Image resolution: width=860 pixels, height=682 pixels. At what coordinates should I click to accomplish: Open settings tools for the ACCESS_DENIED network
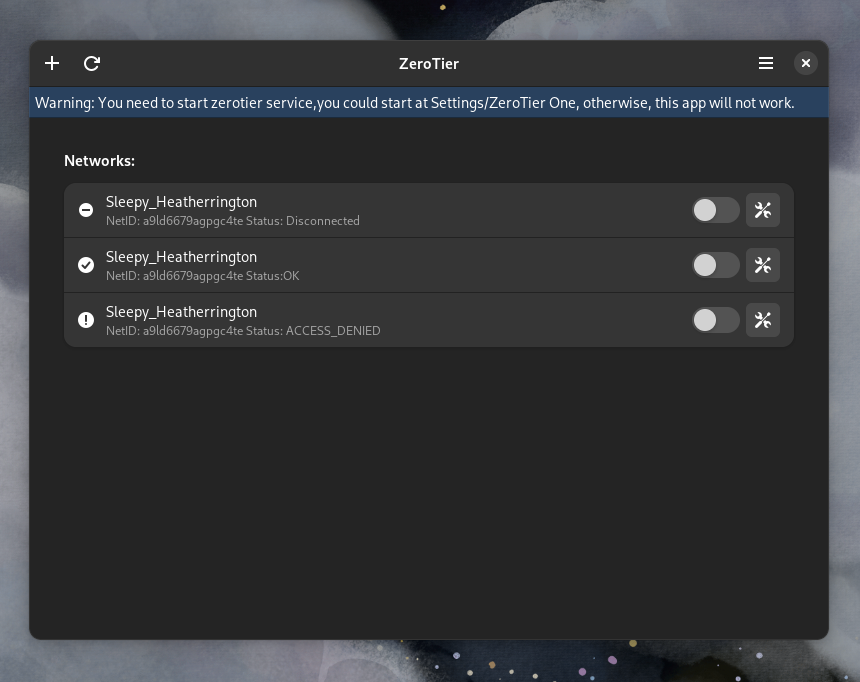tap(763, 320)
